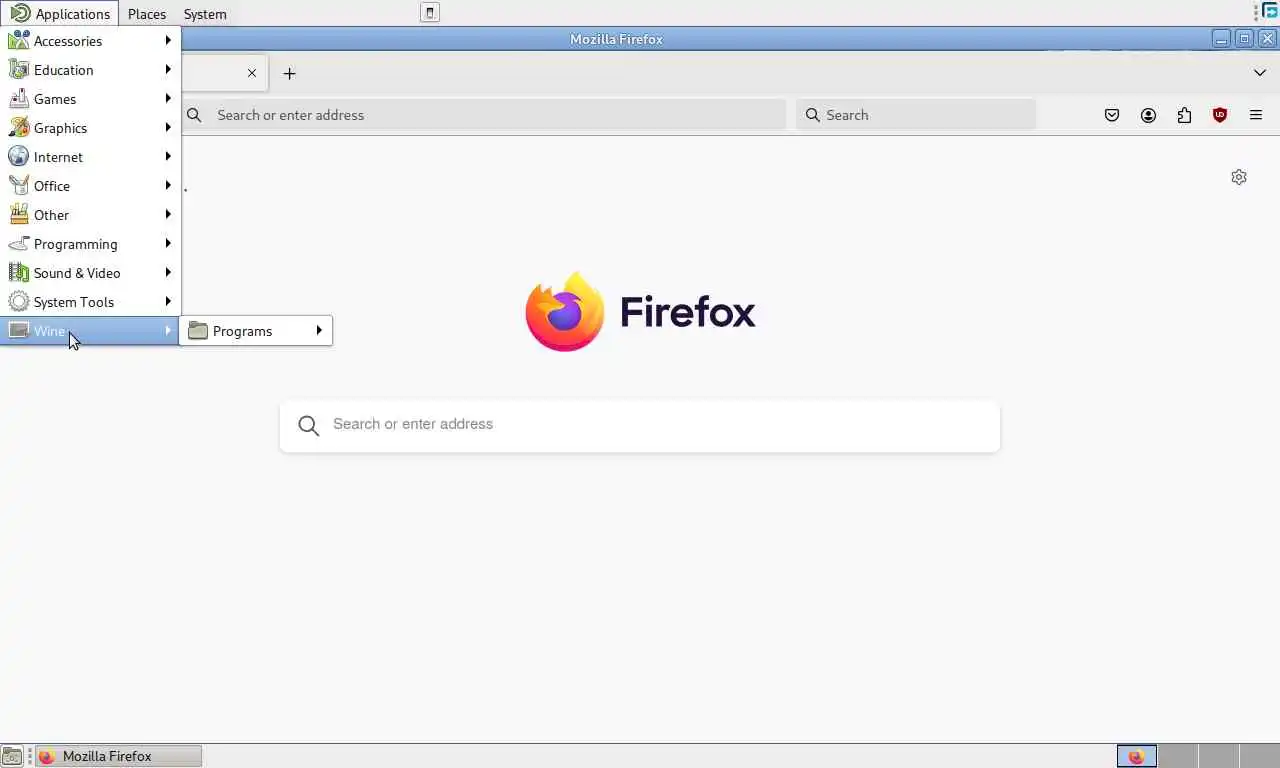This screenshot has width=1280, height=768.
Task: Open the Education menu category
Action: 90,70
